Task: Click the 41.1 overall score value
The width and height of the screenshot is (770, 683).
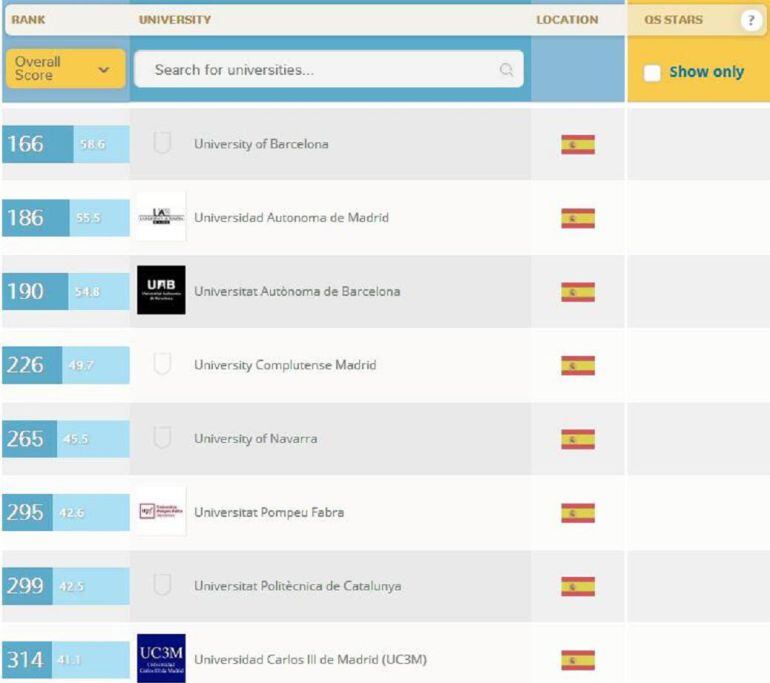Action: pos(69,660)
